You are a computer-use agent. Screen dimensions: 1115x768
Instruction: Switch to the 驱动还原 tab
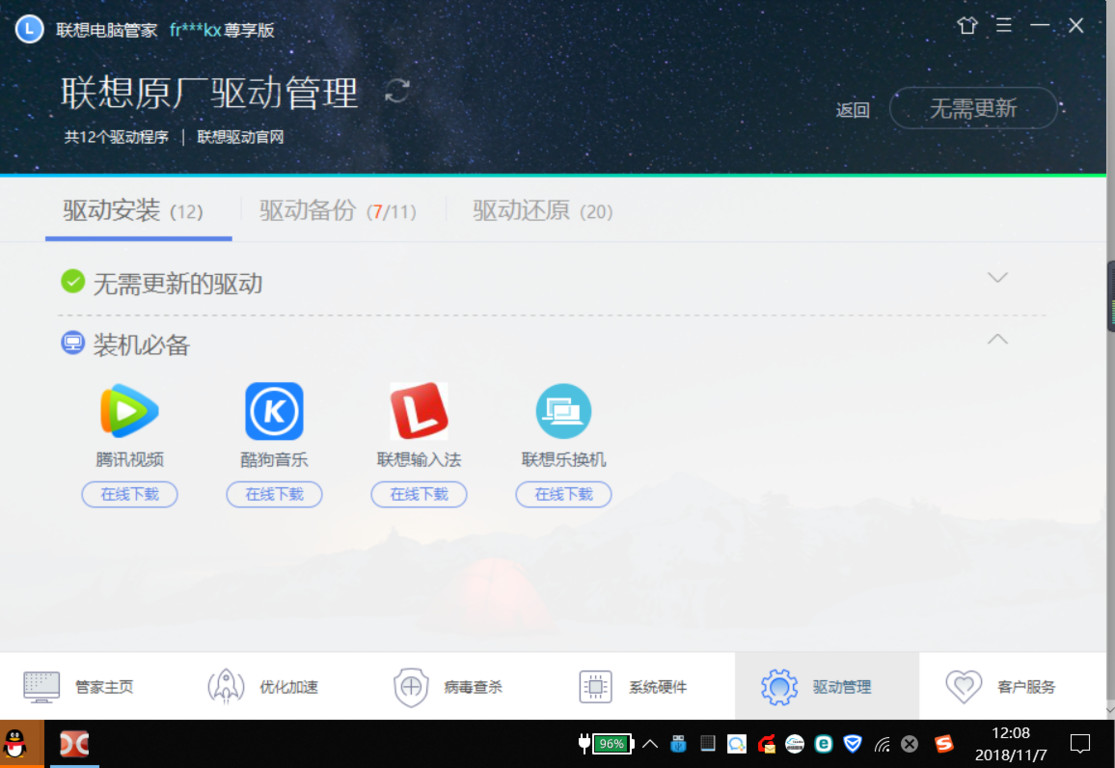click(x=542, y=211)
